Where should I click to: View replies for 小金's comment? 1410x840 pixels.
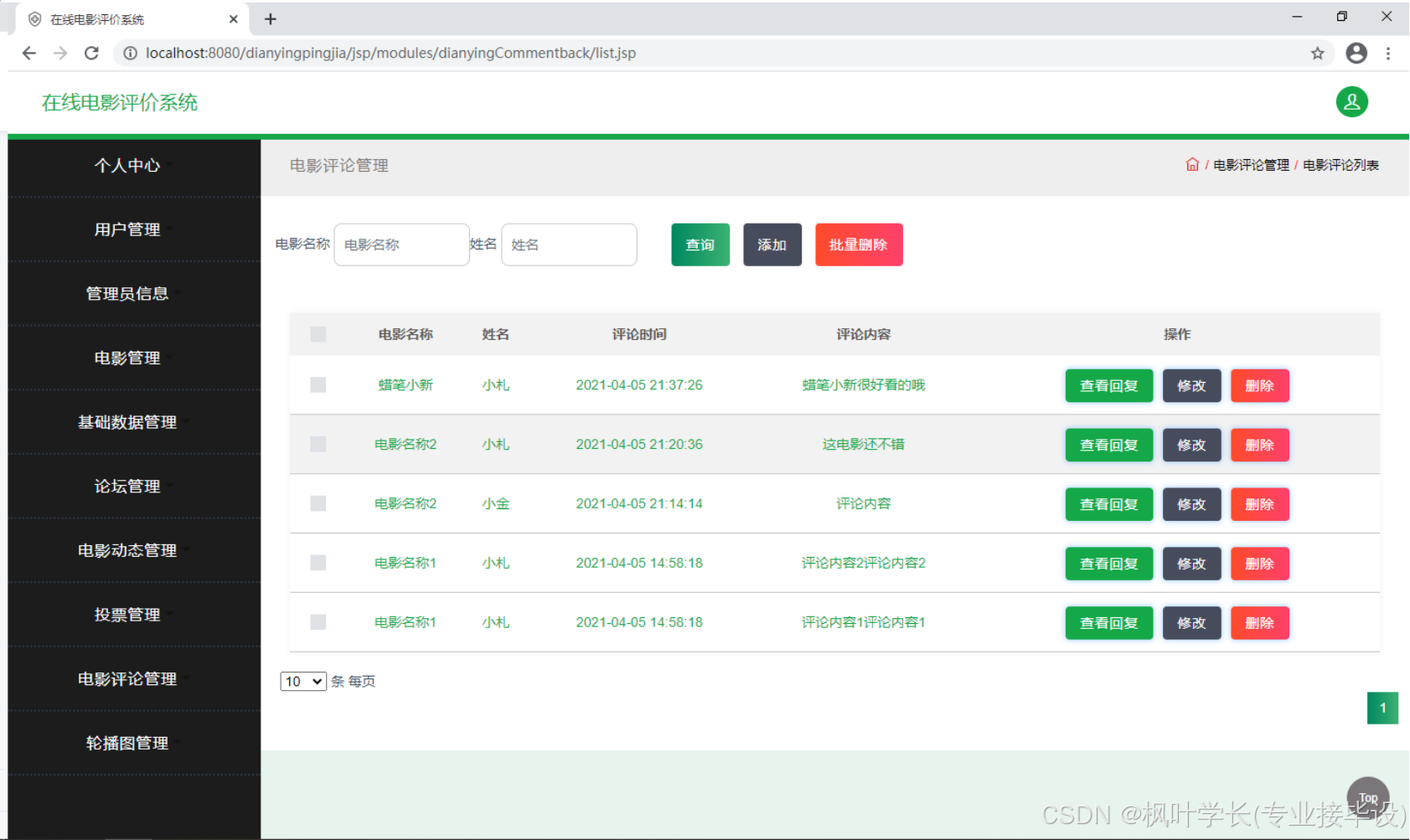coord(1108,504)
